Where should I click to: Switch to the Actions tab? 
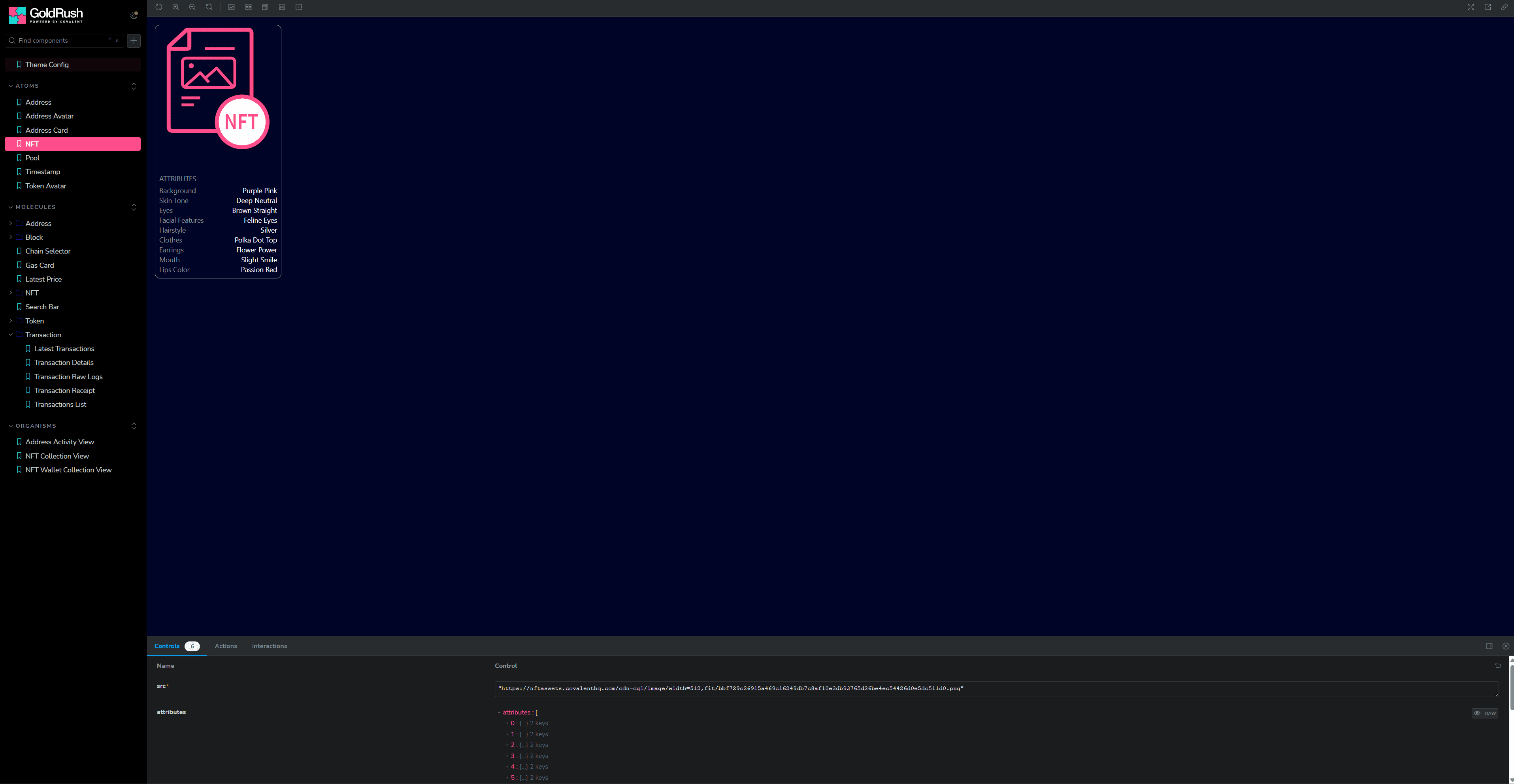[226, 646]
